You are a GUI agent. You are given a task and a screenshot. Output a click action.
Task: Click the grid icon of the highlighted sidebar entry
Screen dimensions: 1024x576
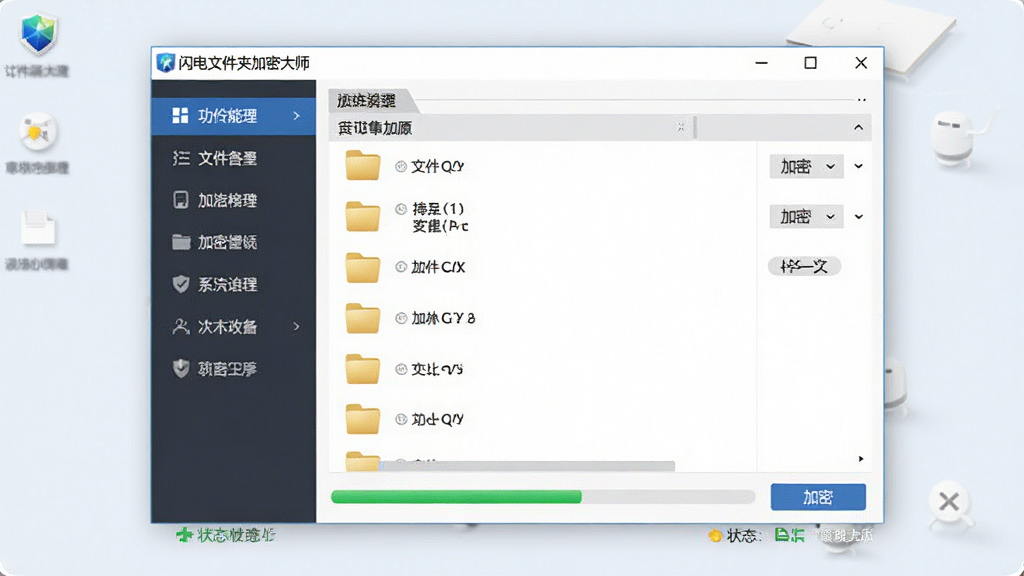(180, 116)
